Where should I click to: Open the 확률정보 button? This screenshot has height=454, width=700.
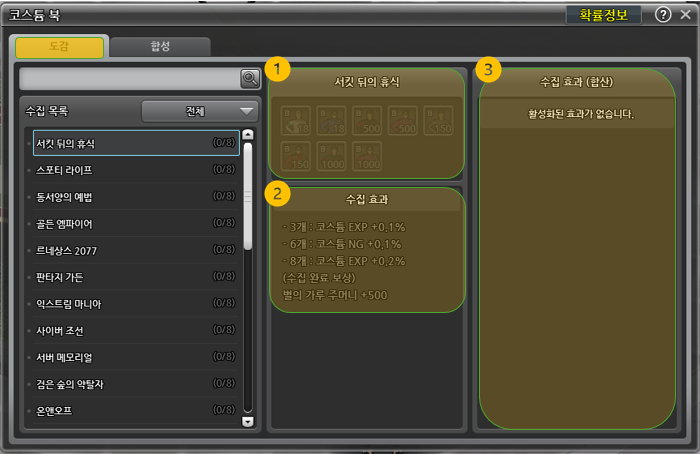point(603,15)
